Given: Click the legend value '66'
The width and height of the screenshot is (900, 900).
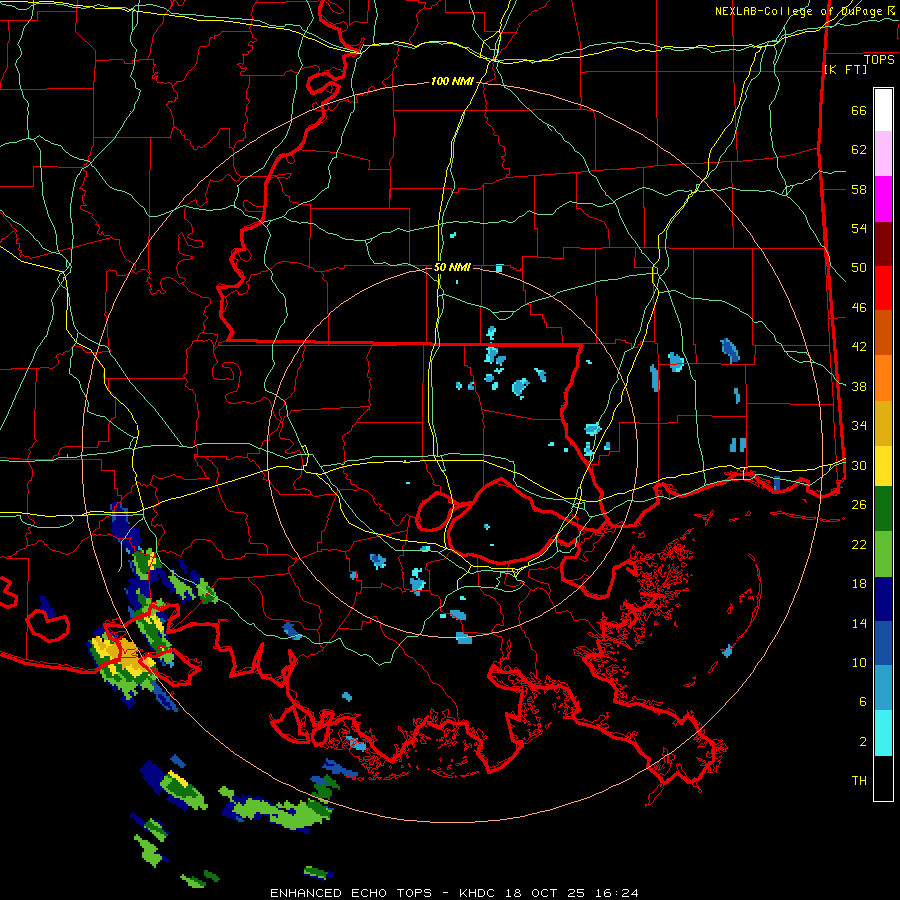Looking at the screenshot, I should coord(859,111).
